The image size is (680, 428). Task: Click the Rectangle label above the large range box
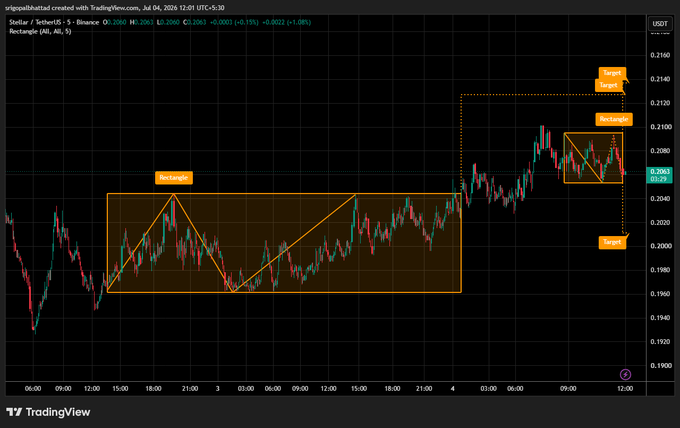coord(173,177)
